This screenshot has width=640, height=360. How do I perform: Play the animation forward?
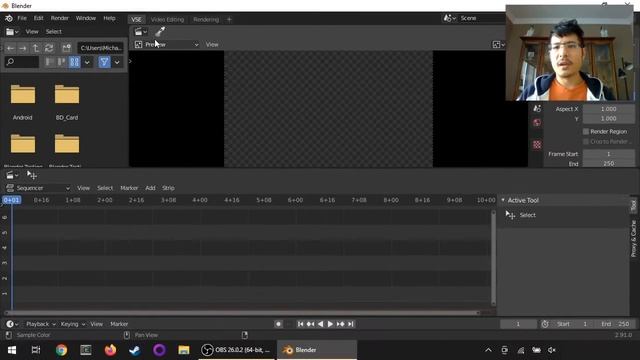tap(330, 324)
